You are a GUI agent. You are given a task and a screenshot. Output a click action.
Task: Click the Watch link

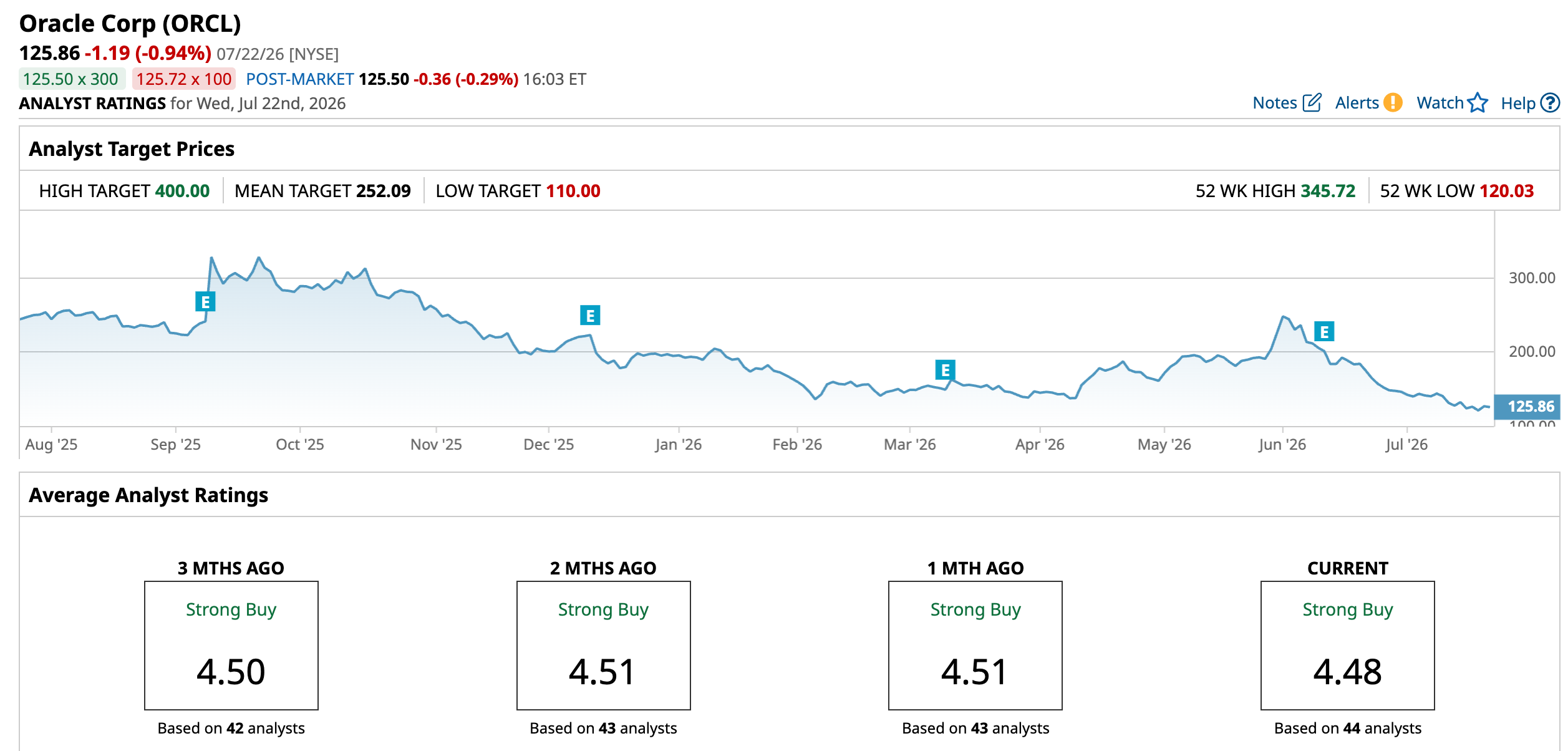[x=1440, y=103]
